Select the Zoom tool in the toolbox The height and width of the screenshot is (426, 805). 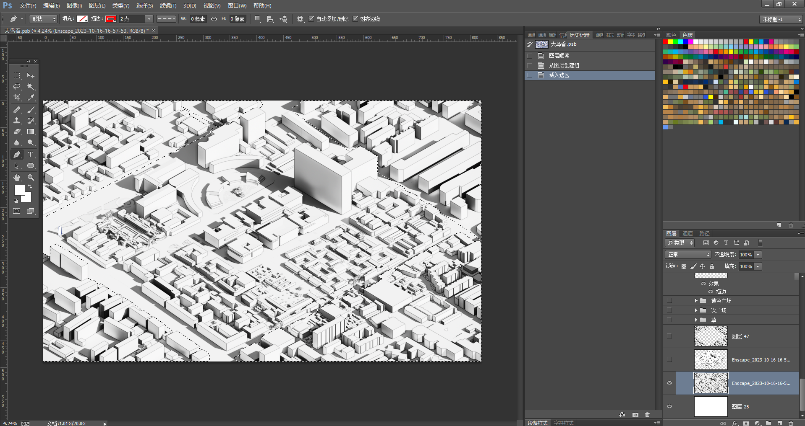coord(31,176)
